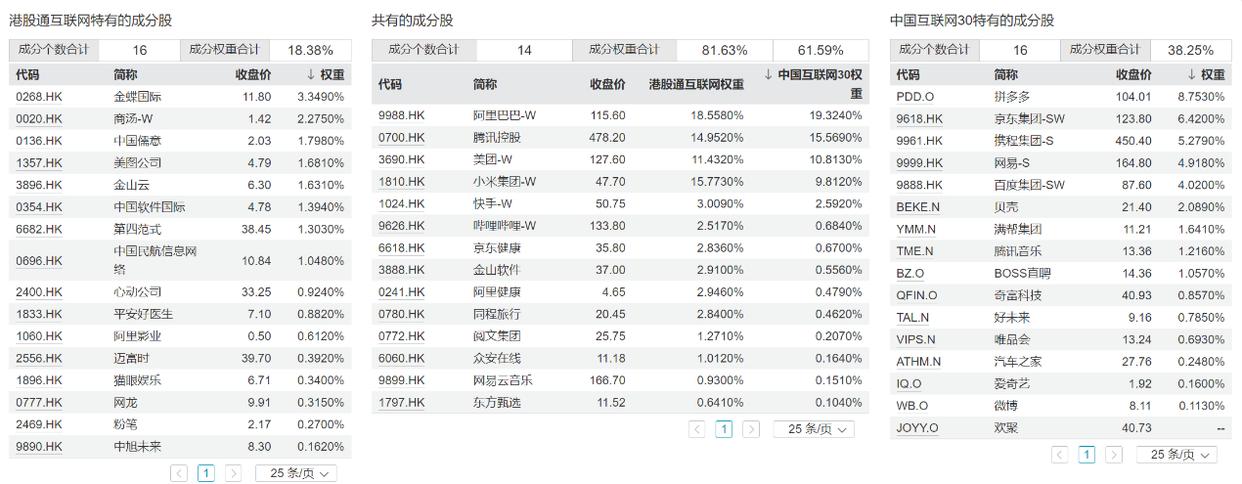This screenshot has height=484, width=1242.
Task: Open stock code 0136.HK
Action: tap(39, 141)
